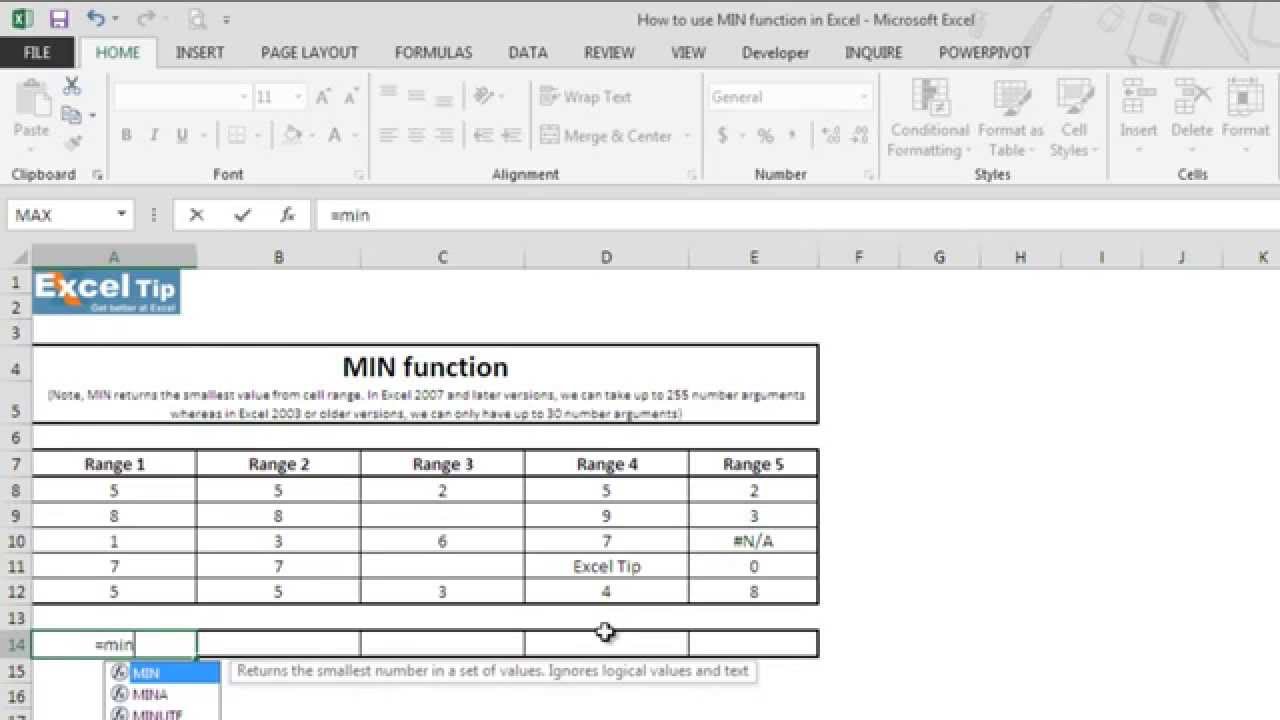Click Decrease Font Size icon
This screenshot has width=1280, height=720.
tap(351, 97)
